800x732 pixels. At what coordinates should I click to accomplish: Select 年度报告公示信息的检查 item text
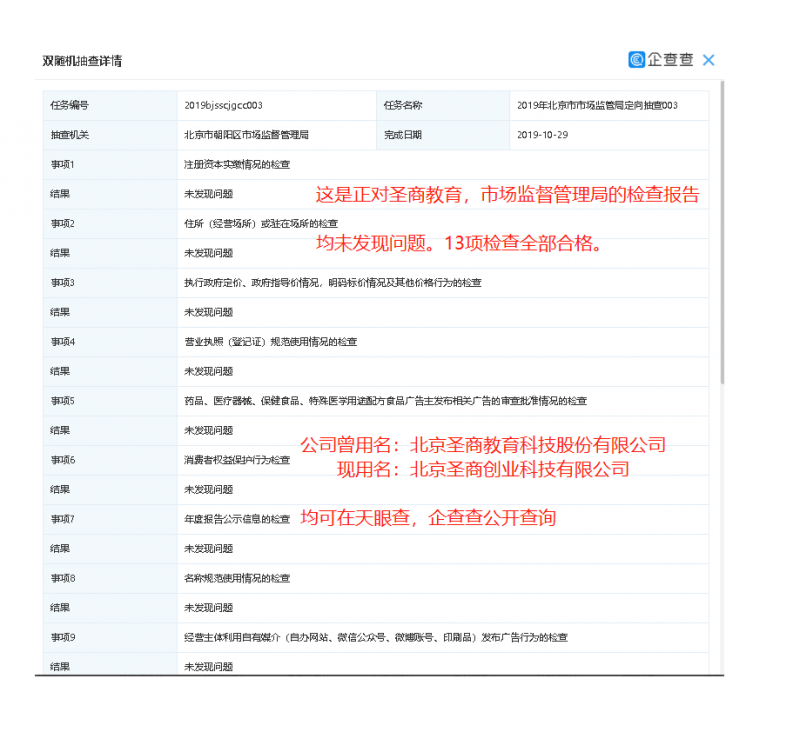pyautogui.click(x=237, y=520)
